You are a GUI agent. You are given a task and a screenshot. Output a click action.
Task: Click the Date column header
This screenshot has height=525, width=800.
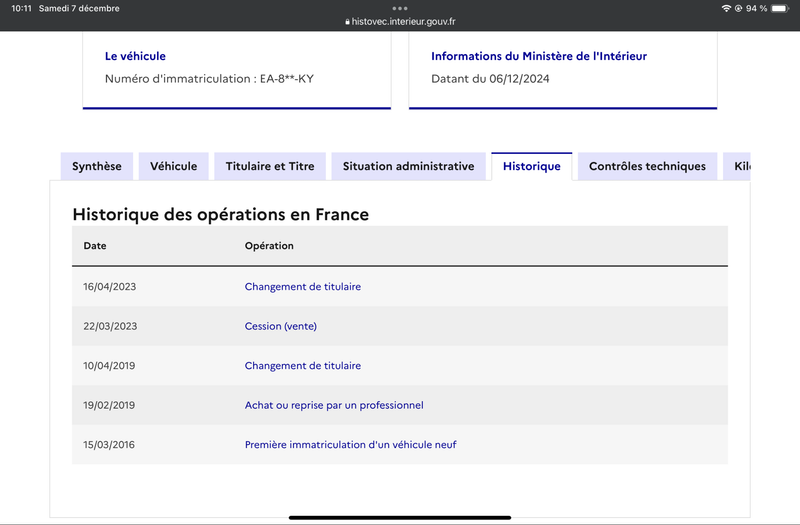(95, 246)
